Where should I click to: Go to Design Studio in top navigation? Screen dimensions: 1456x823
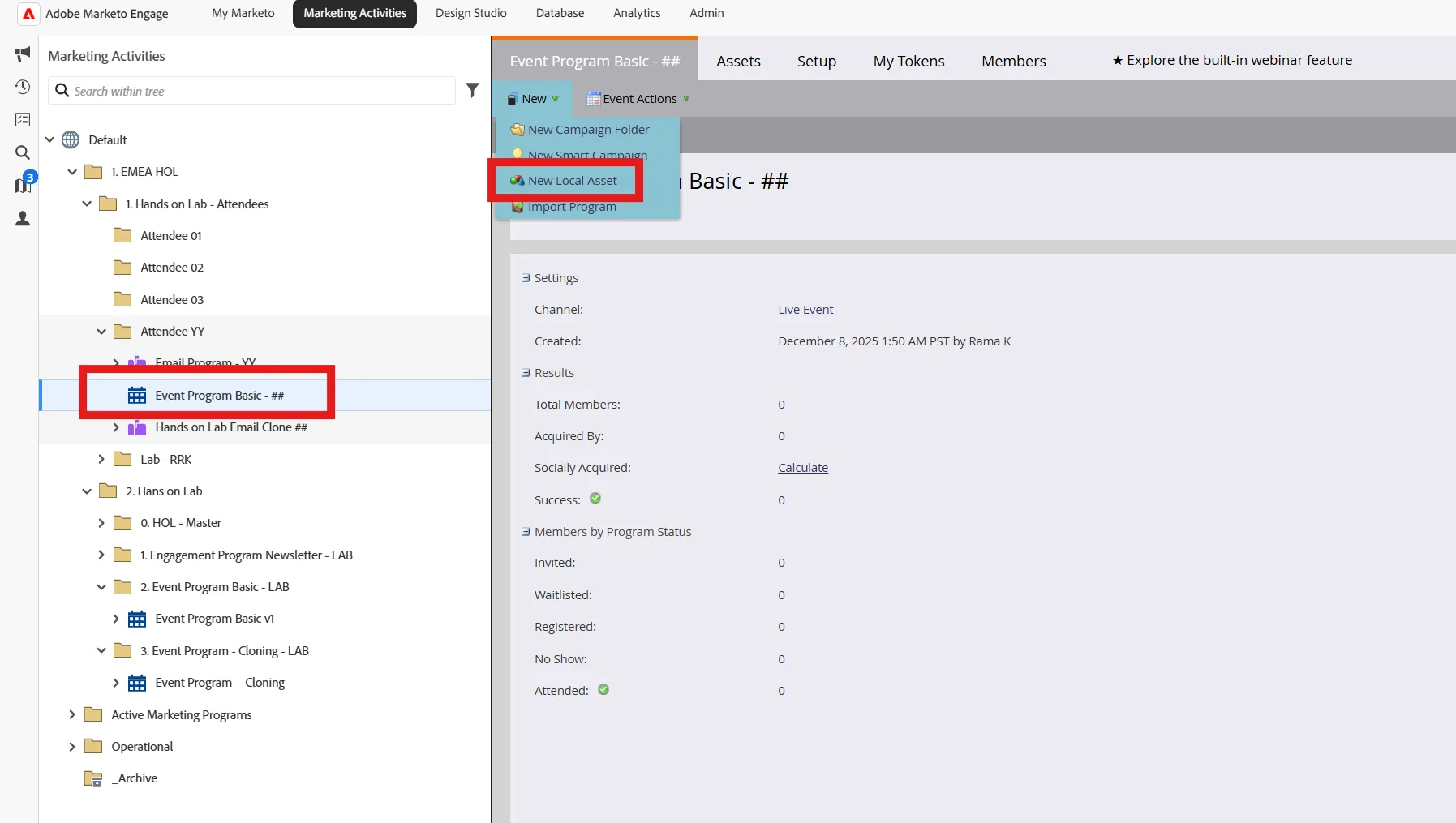(471, 13)
